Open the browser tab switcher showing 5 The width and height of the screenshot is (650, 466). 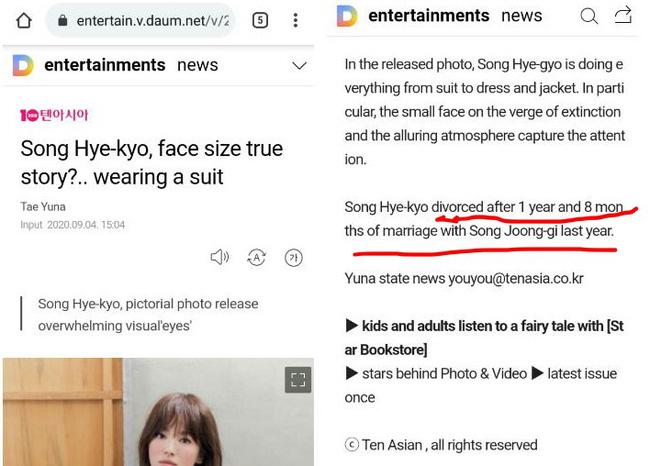[x=260, y=20]
